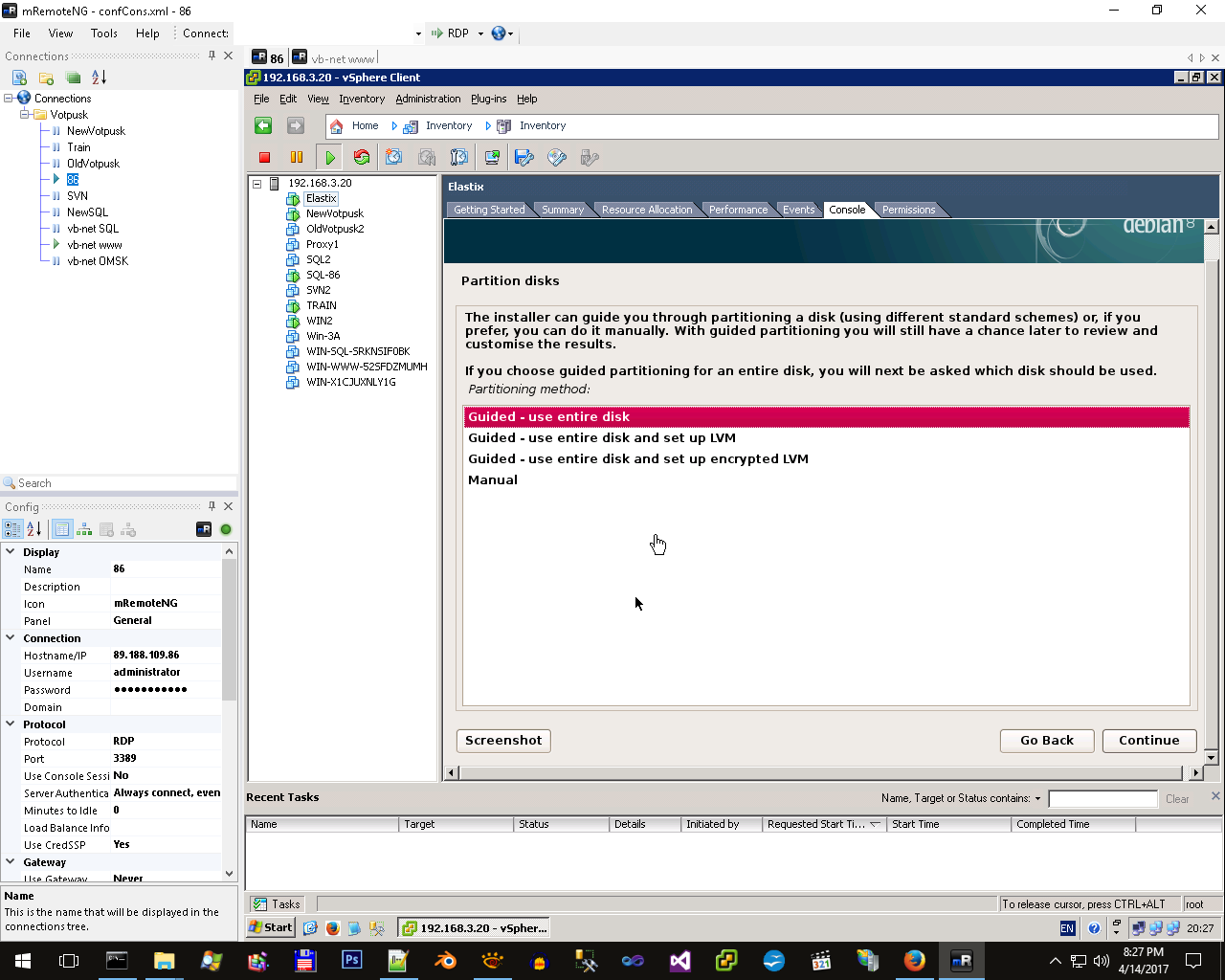Click the CD/DVD drive connect icon
Screen dimensions: 1225x980
[x=556, y=158]
